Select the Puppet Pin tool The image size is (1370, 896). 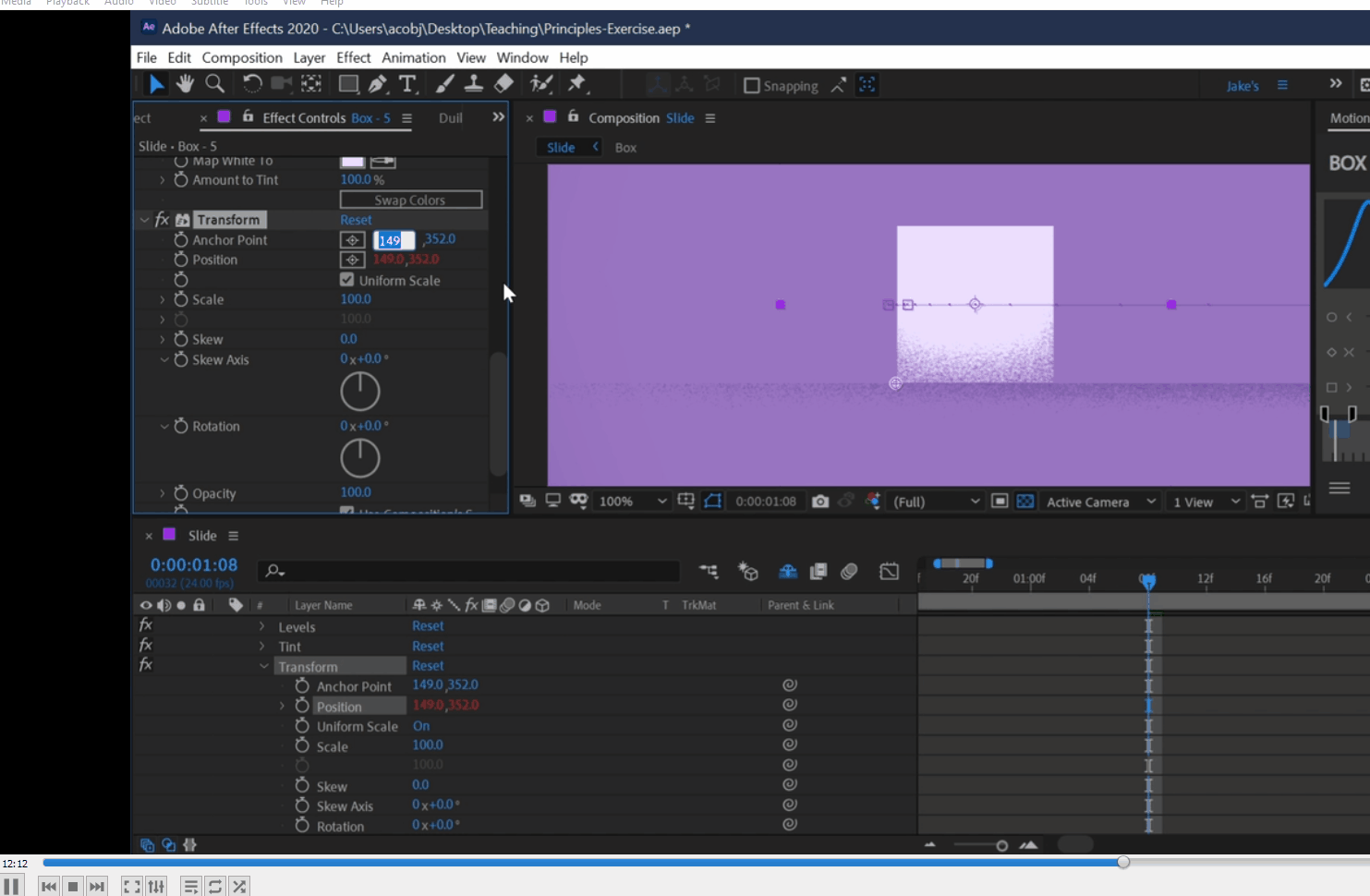pos(577,84)
